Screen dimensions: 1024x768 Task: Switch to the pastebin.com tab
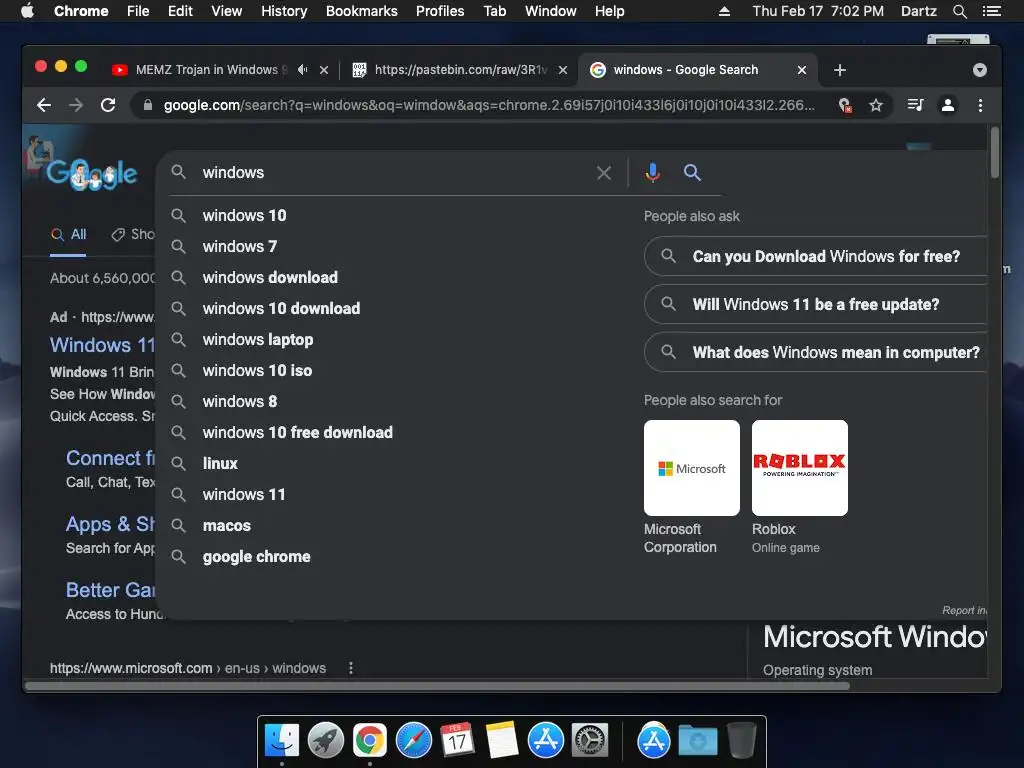point(460,70)
